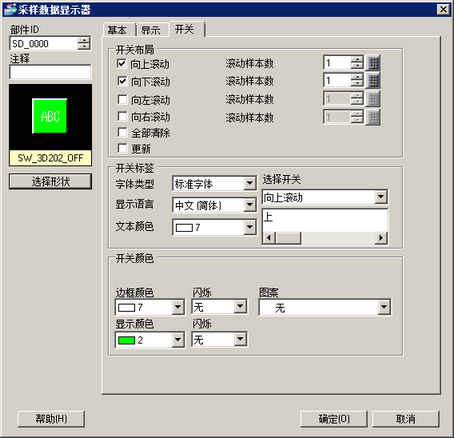Click the 选择形状 button
Image resolution: width=454 pixels, height=438 pixels.
point(50,181)
